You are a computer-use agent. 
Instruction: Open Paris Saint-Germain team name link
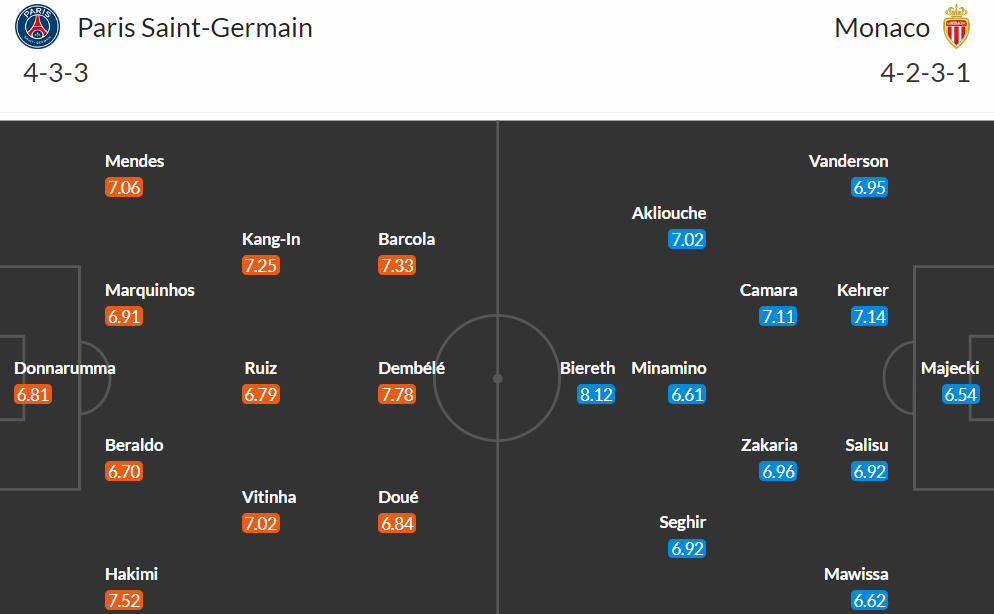coord(195,28)
